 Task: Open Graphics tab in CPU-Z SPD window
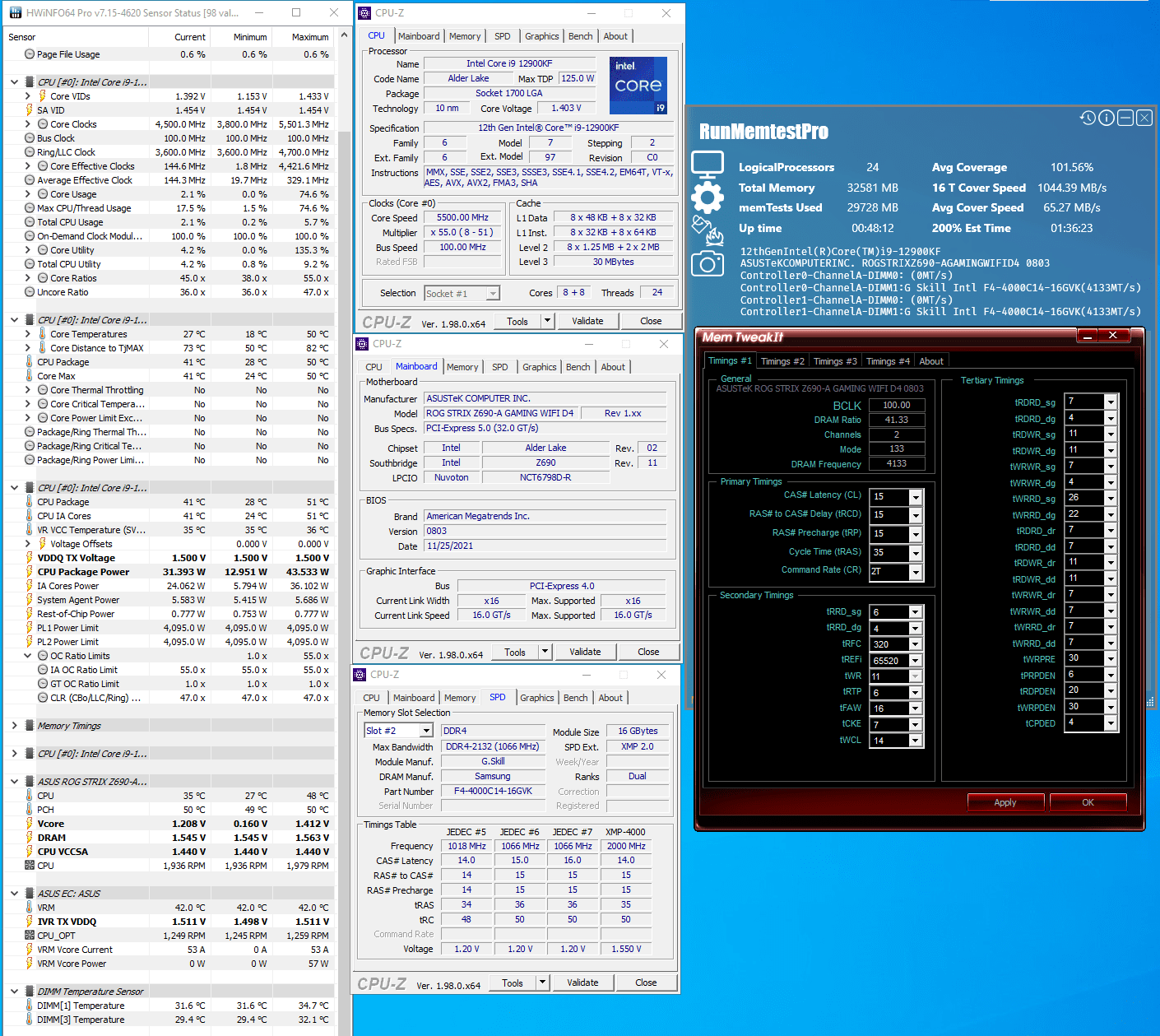537,698
